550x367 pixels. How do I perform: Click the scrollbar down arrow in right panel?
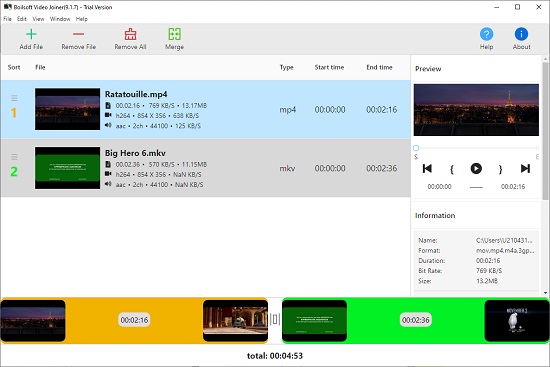click(x=545, y=293)
